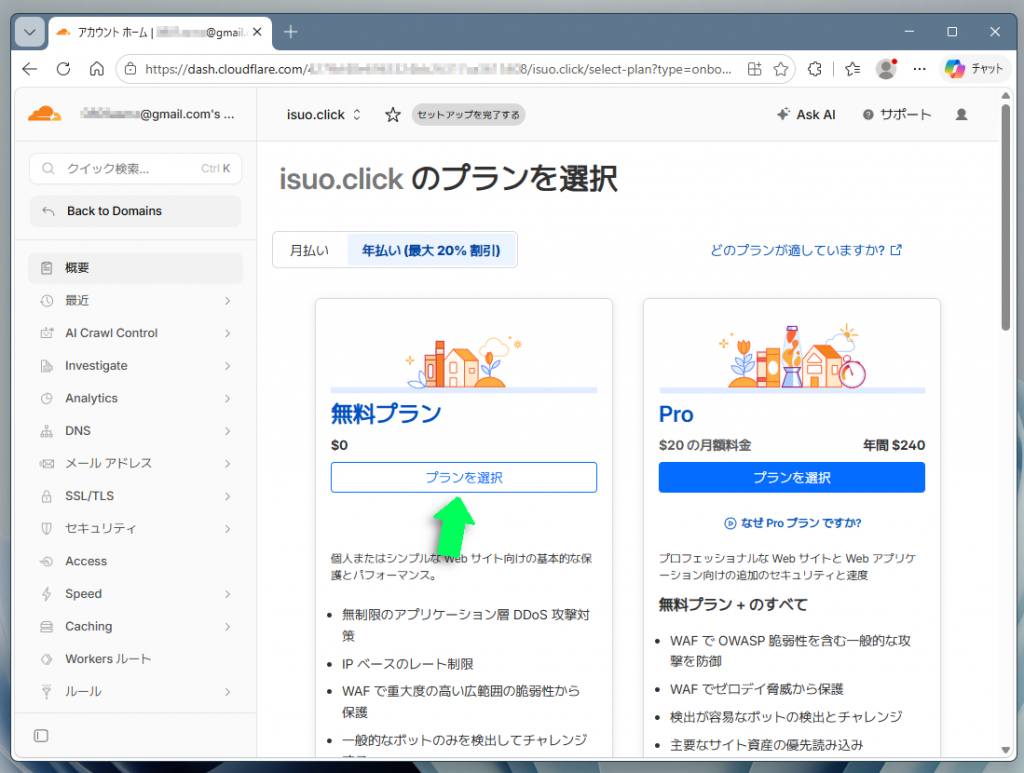1024x773 pixels.
Task: Add page to favorites star in address bar
Action: click(780, 69)
